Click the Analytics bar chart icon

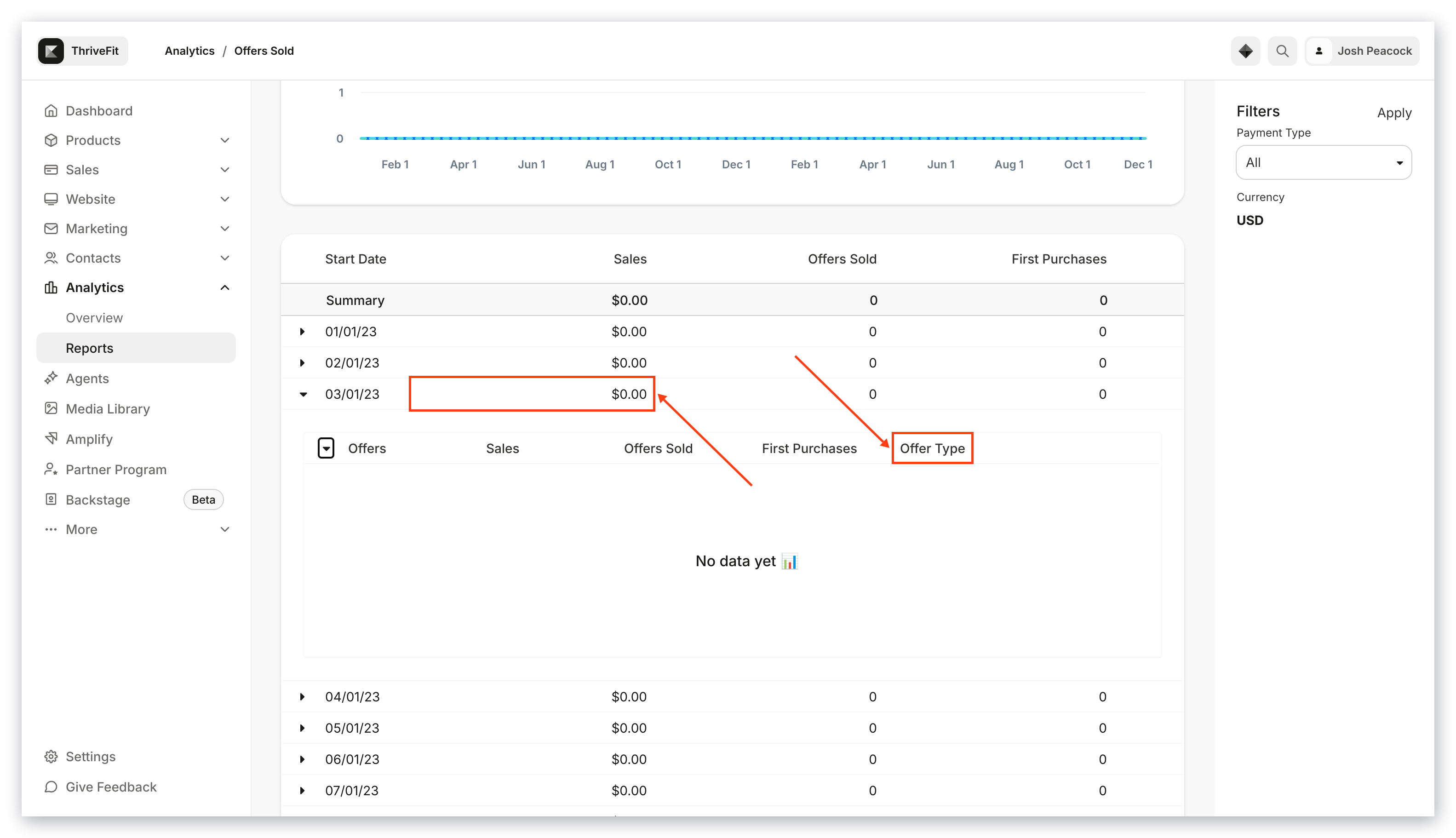tap(51, 287)
